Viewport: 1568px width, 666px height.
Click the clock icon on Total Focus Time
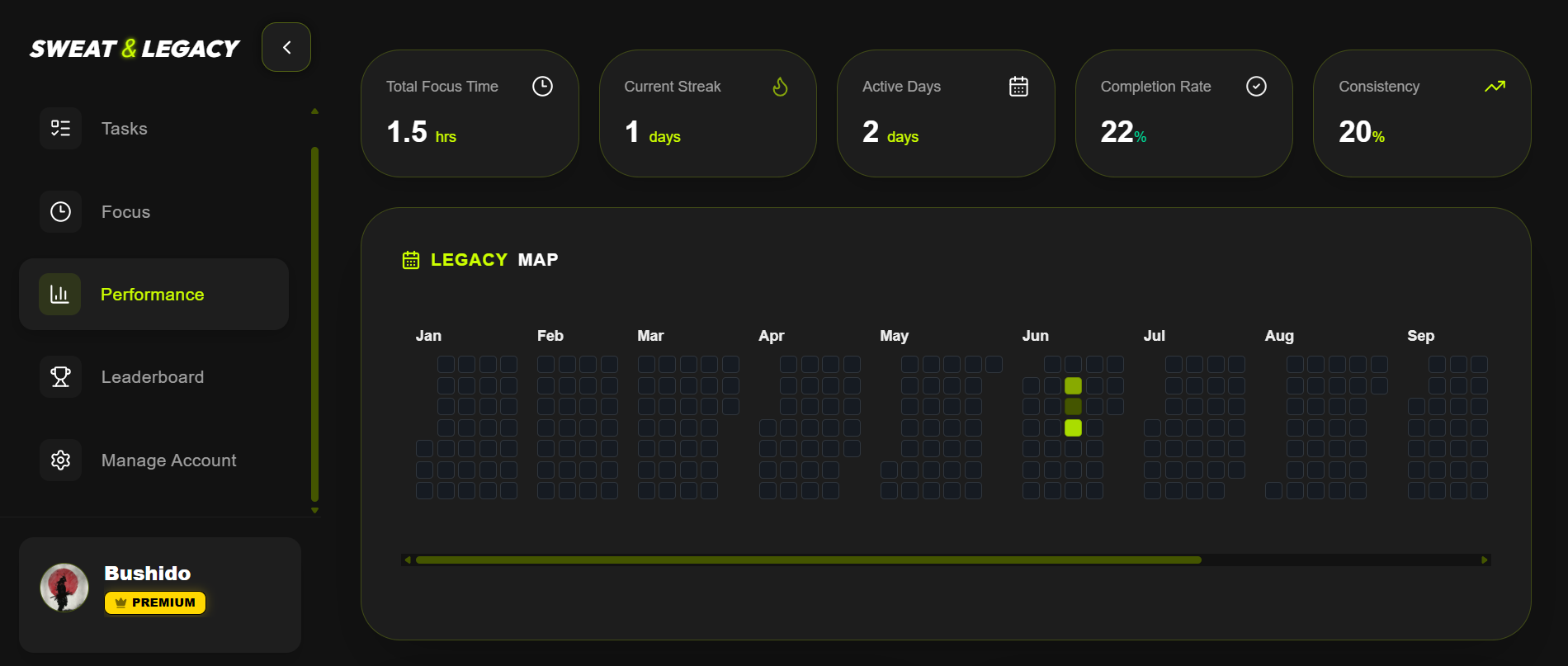click(x=542, y=86)
